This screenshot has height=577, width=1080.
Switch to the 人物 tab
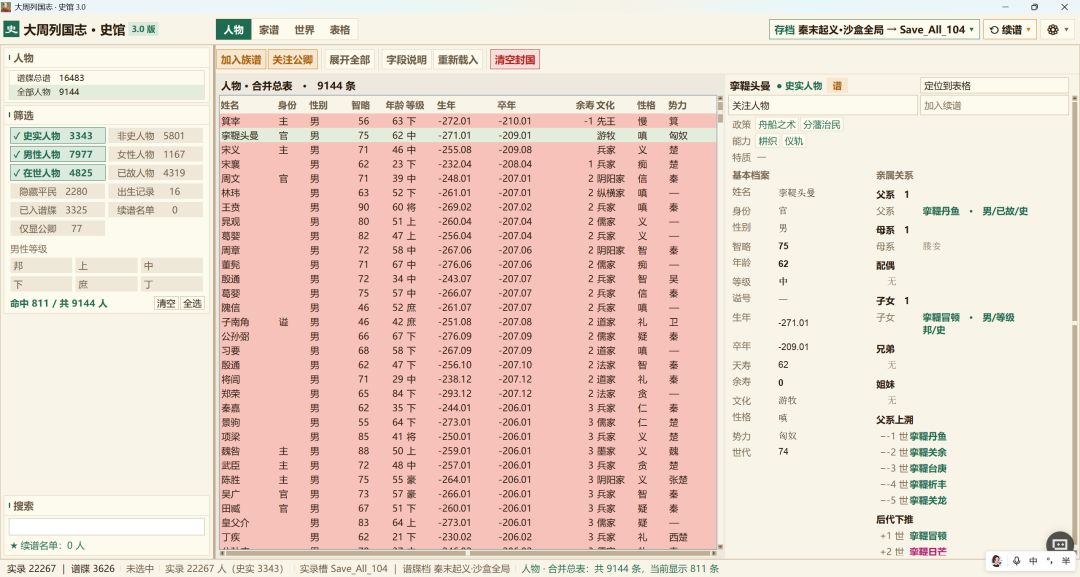point(233,30)
